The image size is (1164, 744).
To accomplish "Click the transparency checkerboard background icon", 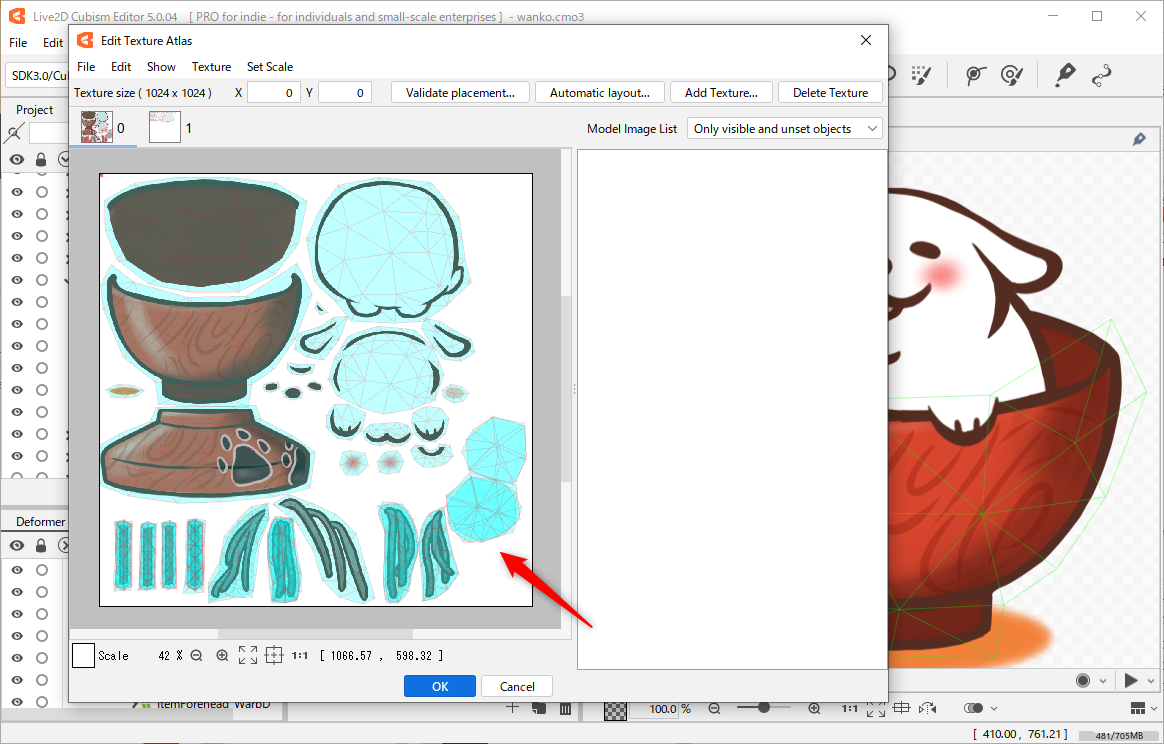I will pos(616,709).
